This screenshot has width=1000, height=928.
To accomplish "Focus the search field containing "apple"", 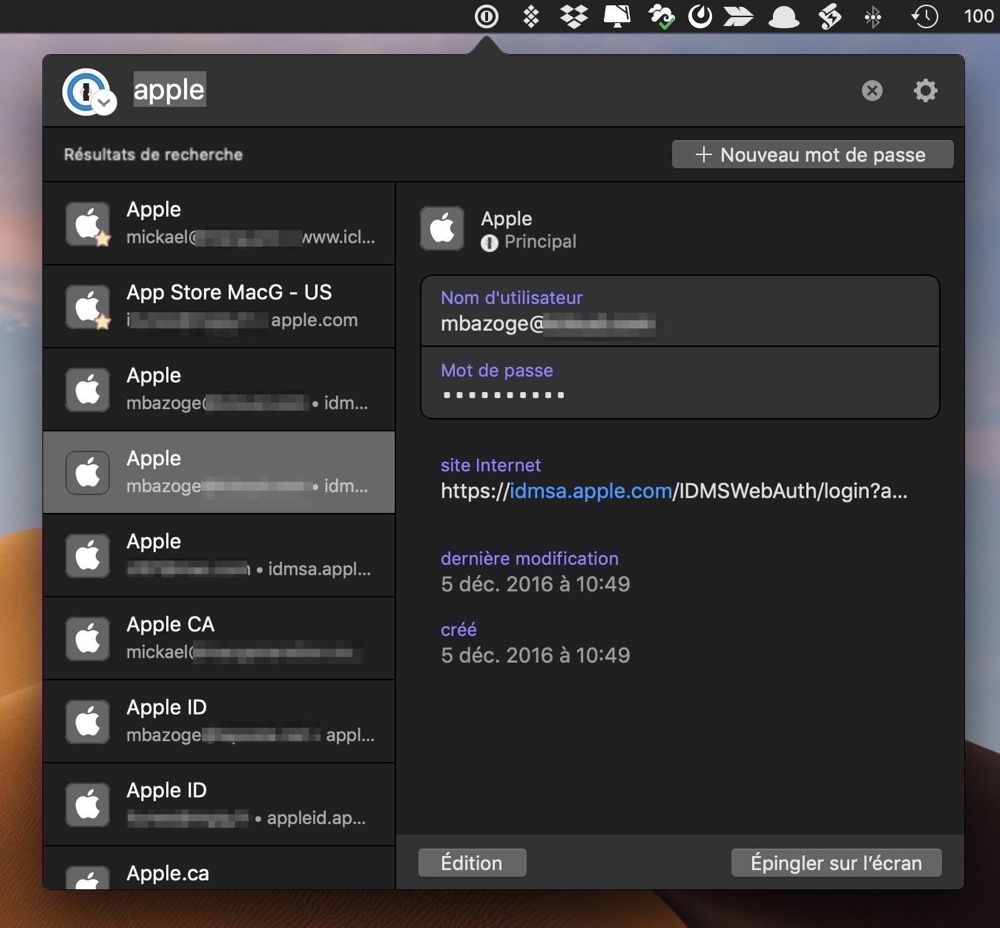I will coord(169,91).
